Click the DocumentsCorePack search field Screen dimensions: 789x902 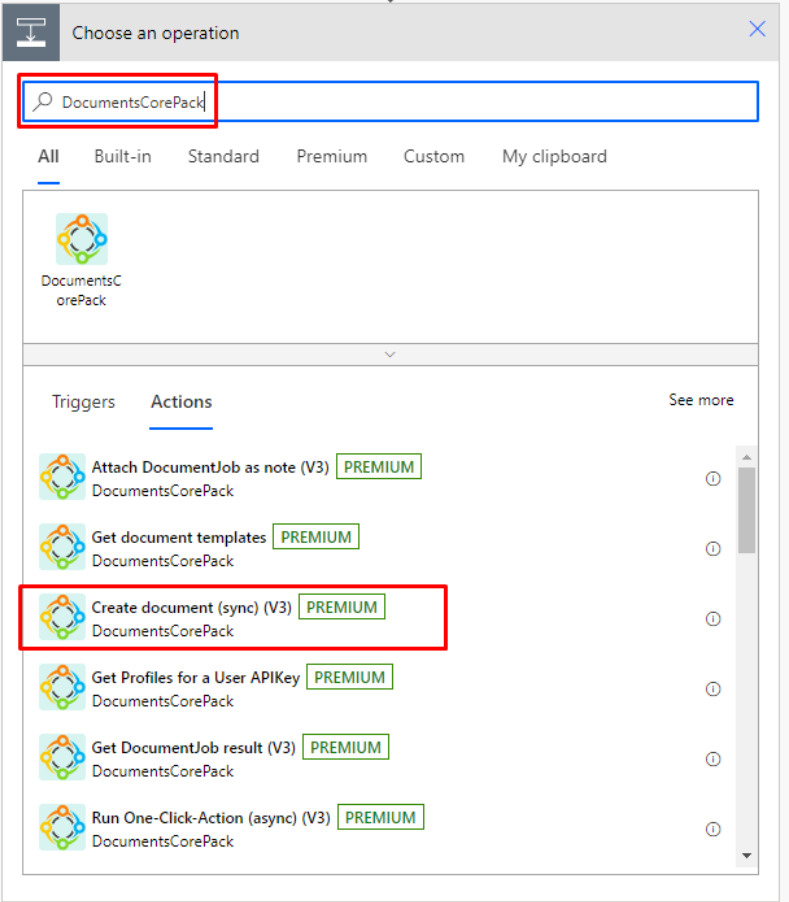pyautogui.click(x=390, y=102)
